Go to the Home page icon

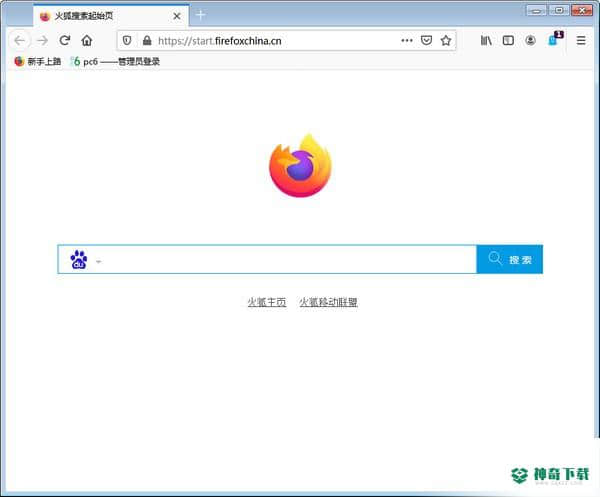87,40
